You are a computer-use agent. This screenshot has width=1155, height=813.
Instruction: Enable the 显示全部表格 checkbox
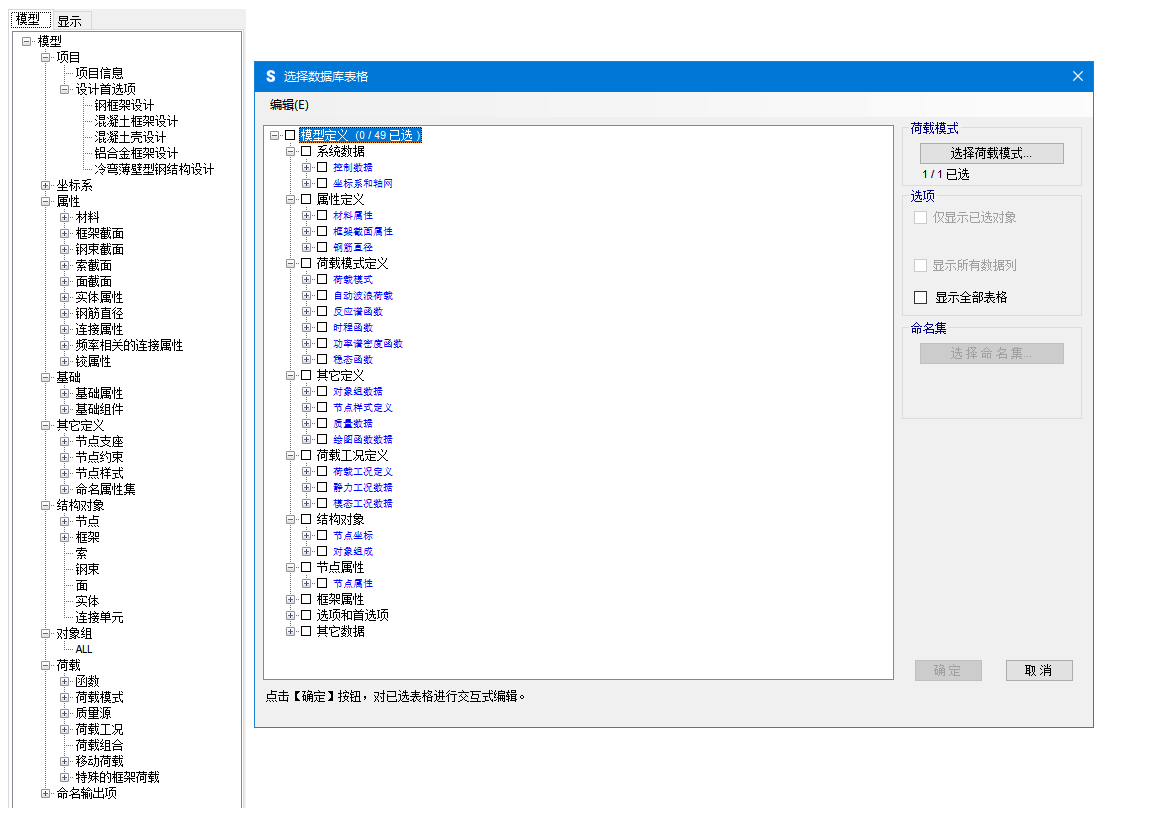click(x=921, y=297)
